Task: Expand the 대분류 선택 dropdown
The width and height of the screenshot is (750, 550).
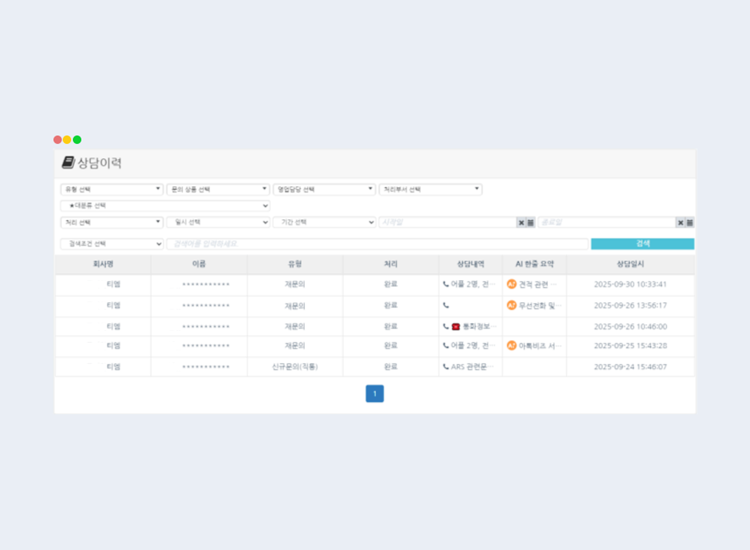Action: (x=165, y=206)
